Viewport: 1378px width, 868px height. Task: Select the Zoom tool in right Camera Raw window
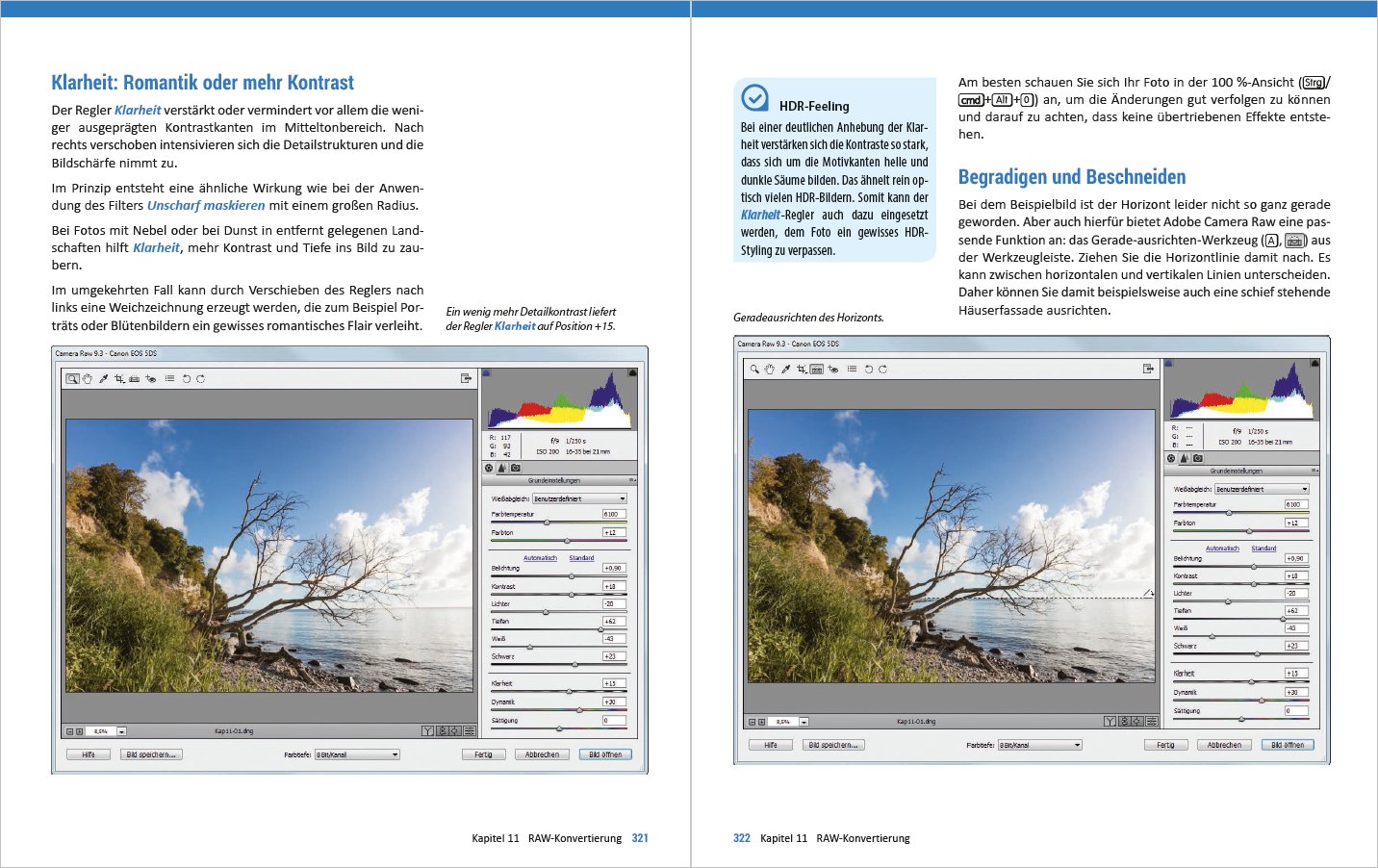[x=754, y=370]
